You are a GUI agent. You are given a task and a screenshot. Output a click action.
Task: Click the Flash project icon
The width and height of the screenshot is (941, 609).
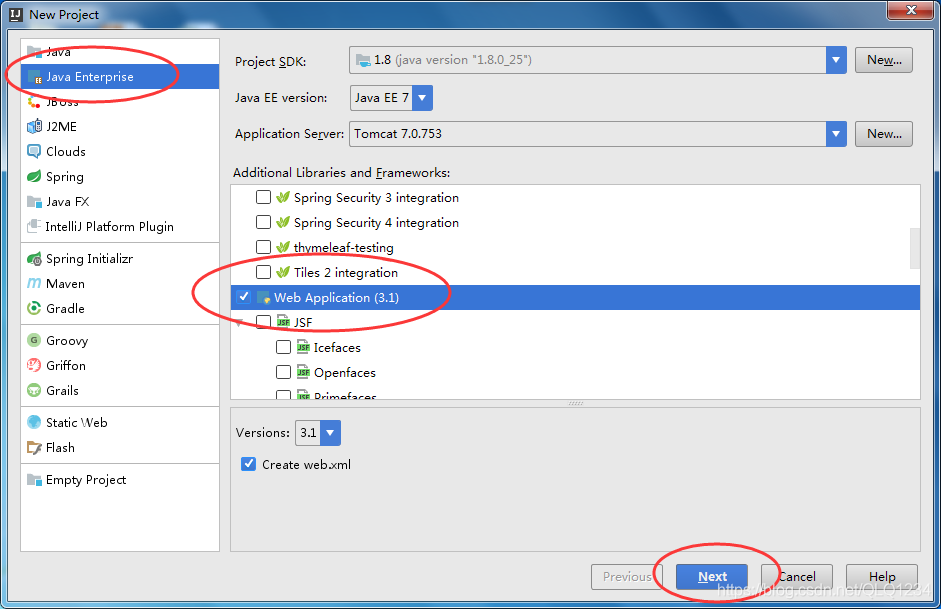point(34,448)
